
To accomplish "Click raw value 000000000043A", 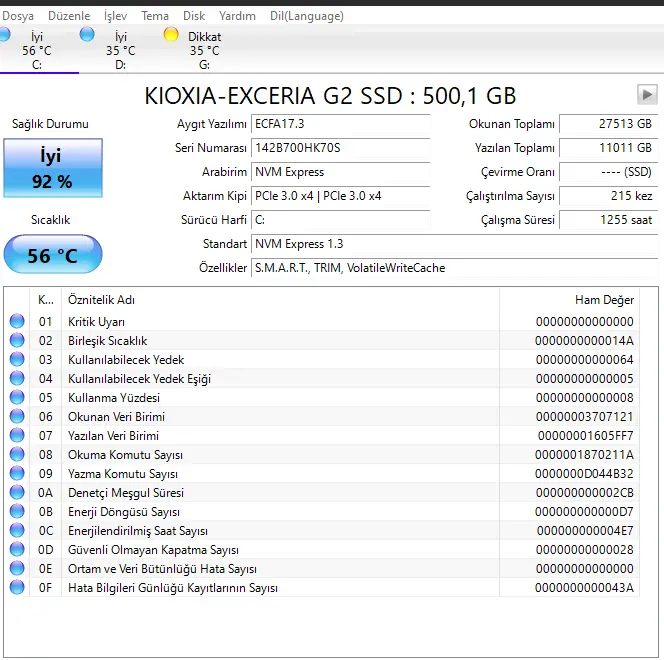I will tap(584, 588).
